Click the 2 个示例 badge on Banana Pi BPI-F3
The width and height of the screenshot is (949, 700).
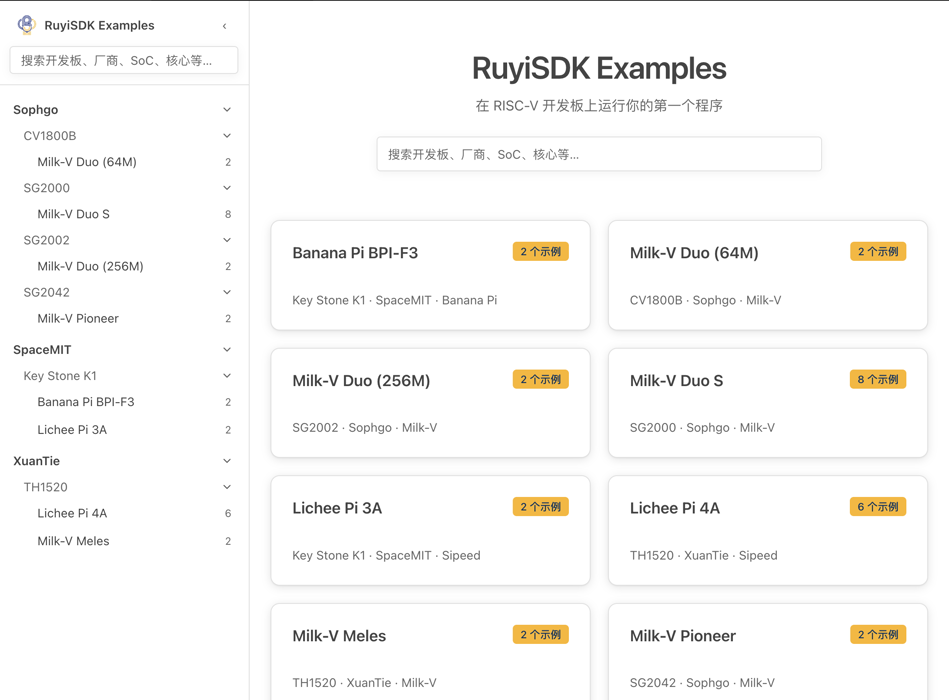pos(540,252)
